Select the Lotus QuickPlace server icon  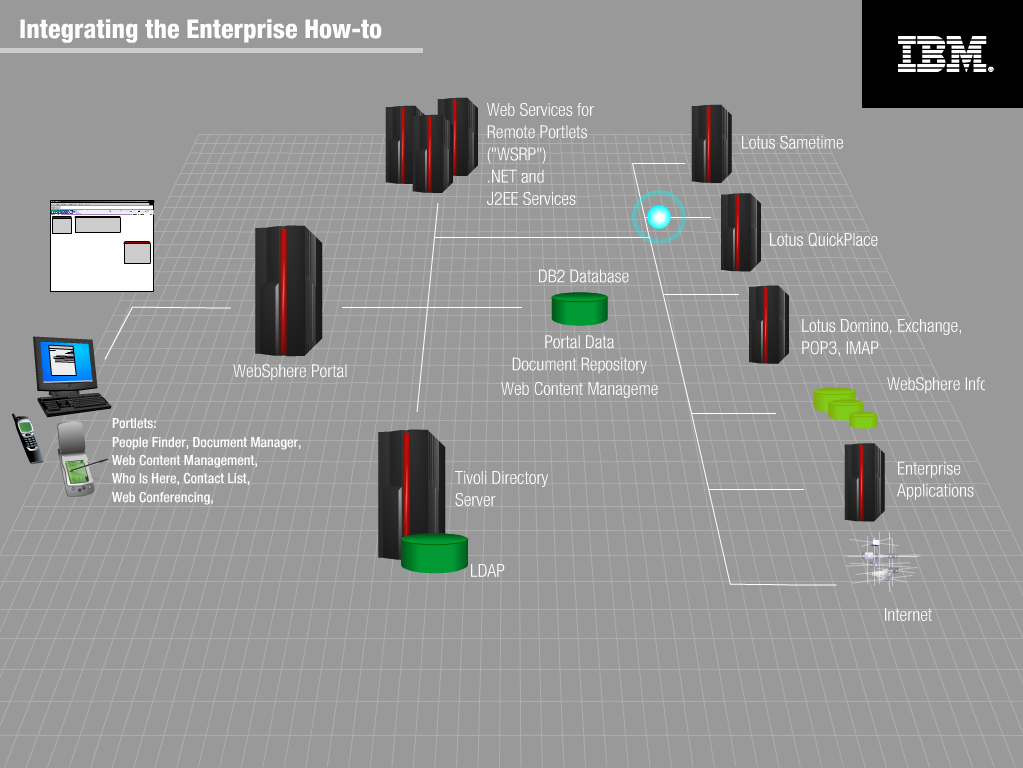tap(741, 232)
